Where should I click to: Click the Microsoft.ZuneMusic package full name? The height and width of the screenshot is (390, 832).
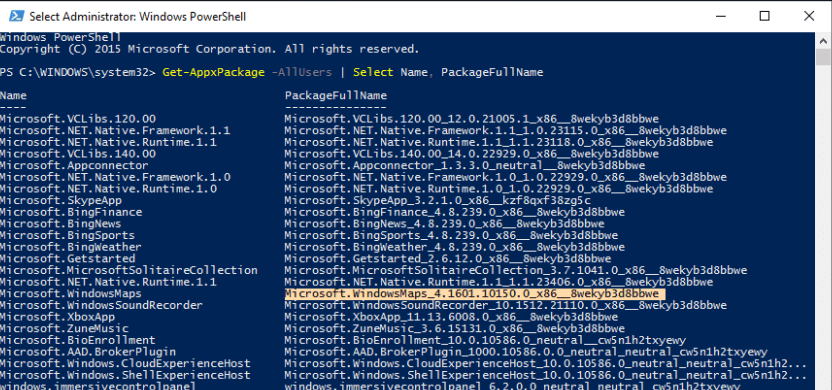[454, 329]
